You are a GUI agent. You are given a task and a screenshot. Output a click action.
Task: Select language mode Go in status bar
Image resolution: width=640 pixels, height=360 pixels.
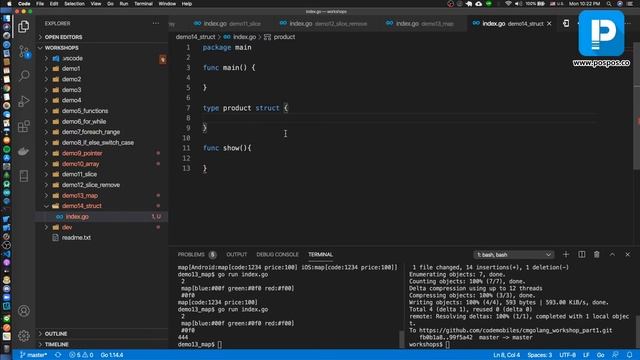point(600,355)
